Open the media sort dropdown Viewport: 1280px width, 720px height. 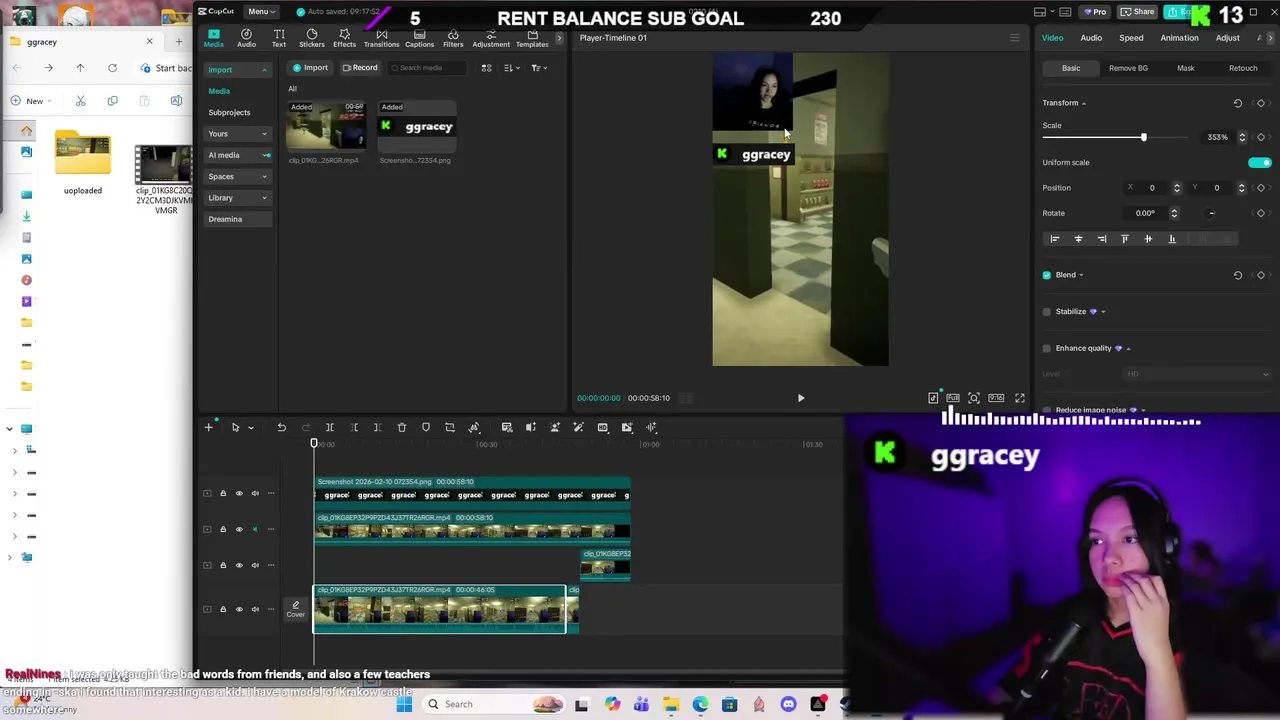pyautogui.click(x=510, y=68)
